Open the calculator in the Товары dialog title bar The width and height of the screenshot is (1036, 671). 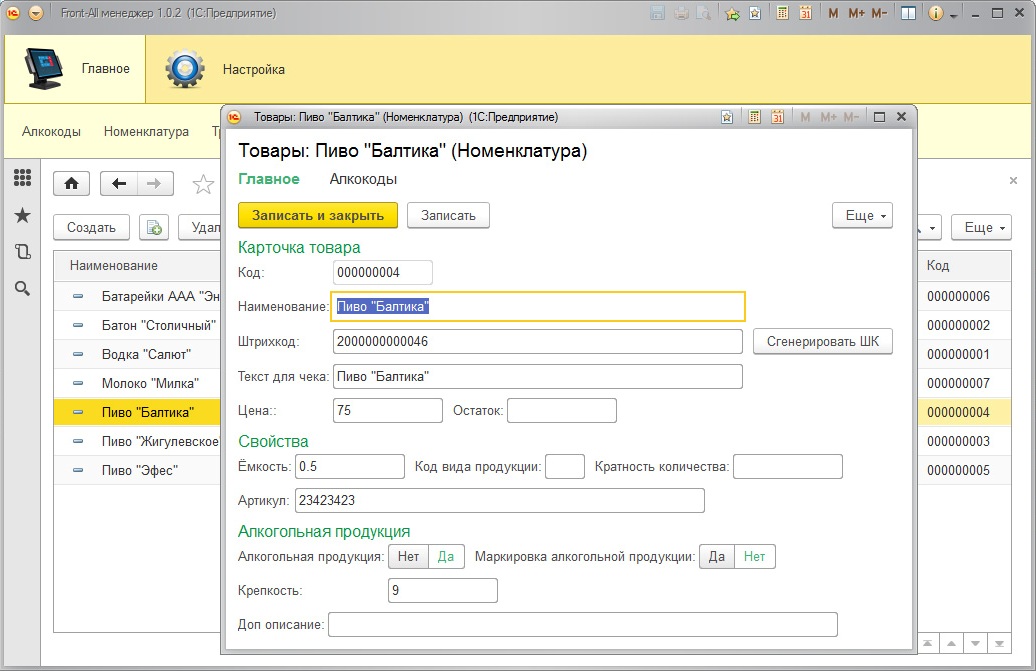(x=755, y=117)
